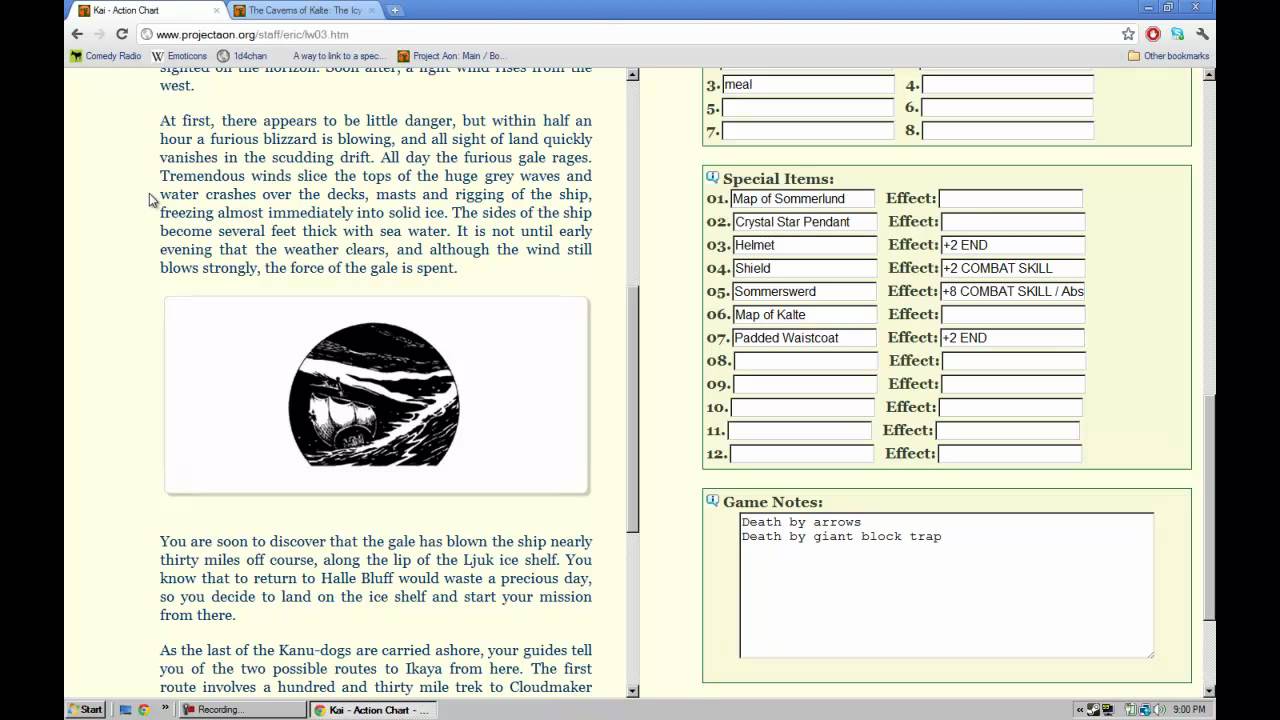
Task: Launch Chrome from the Quick Launch bar
Action: click(x=144, y=710)
